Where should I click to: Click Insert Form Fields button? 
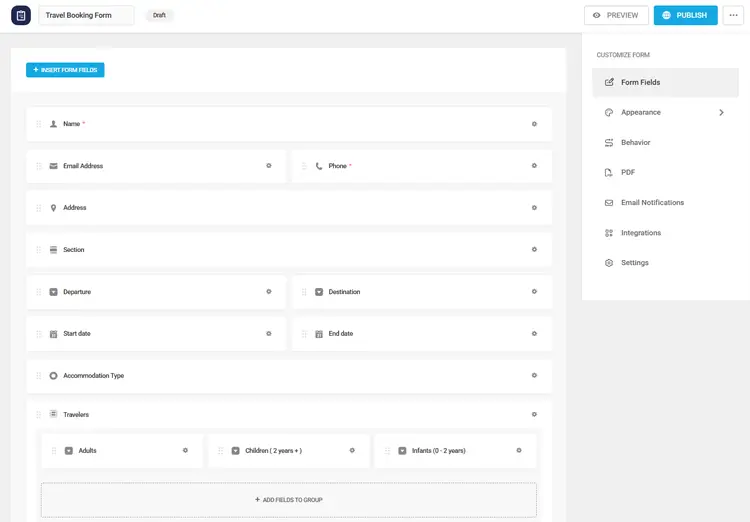point(65,70)
